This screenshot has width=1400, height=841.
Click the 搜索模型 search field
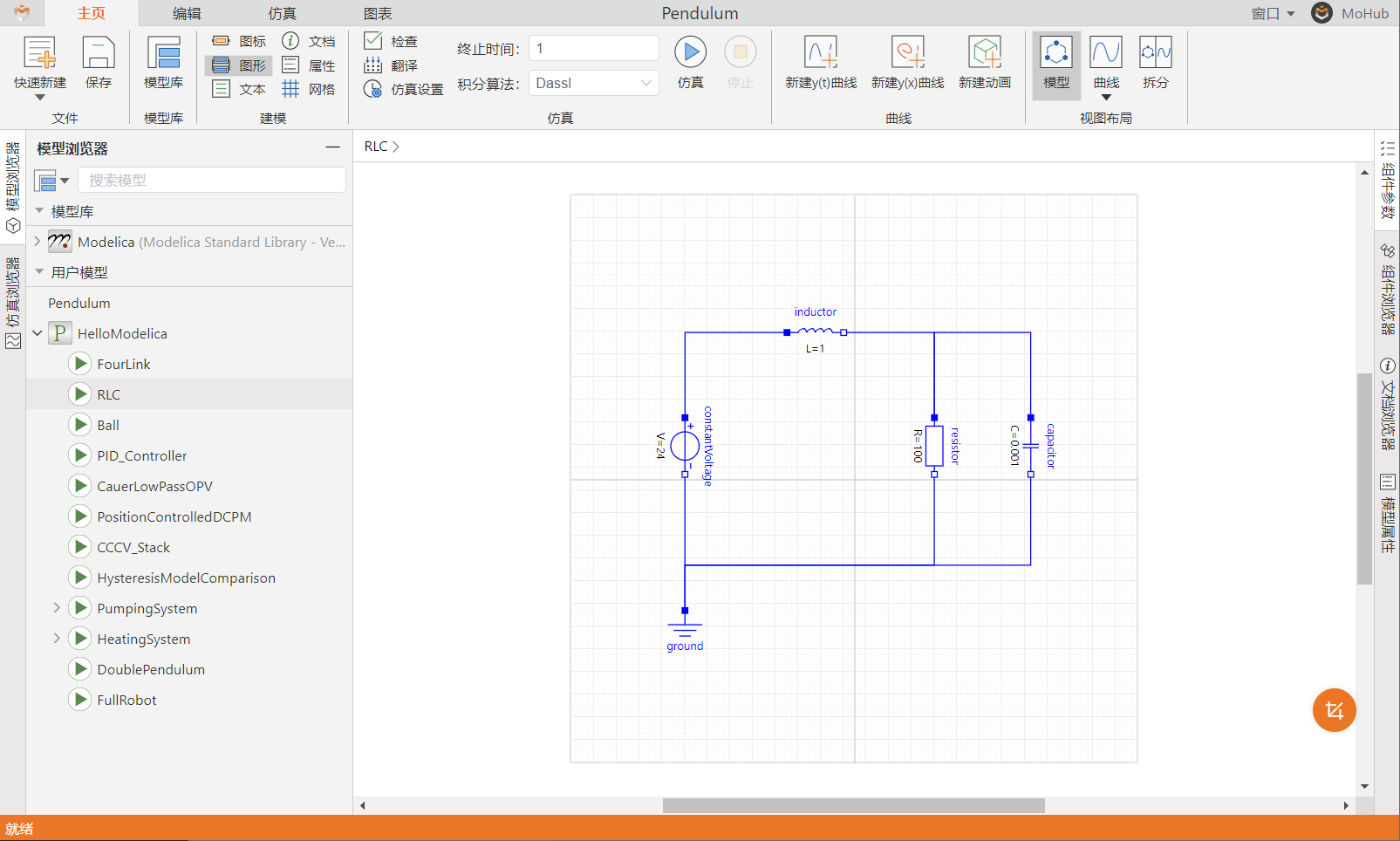212,180
